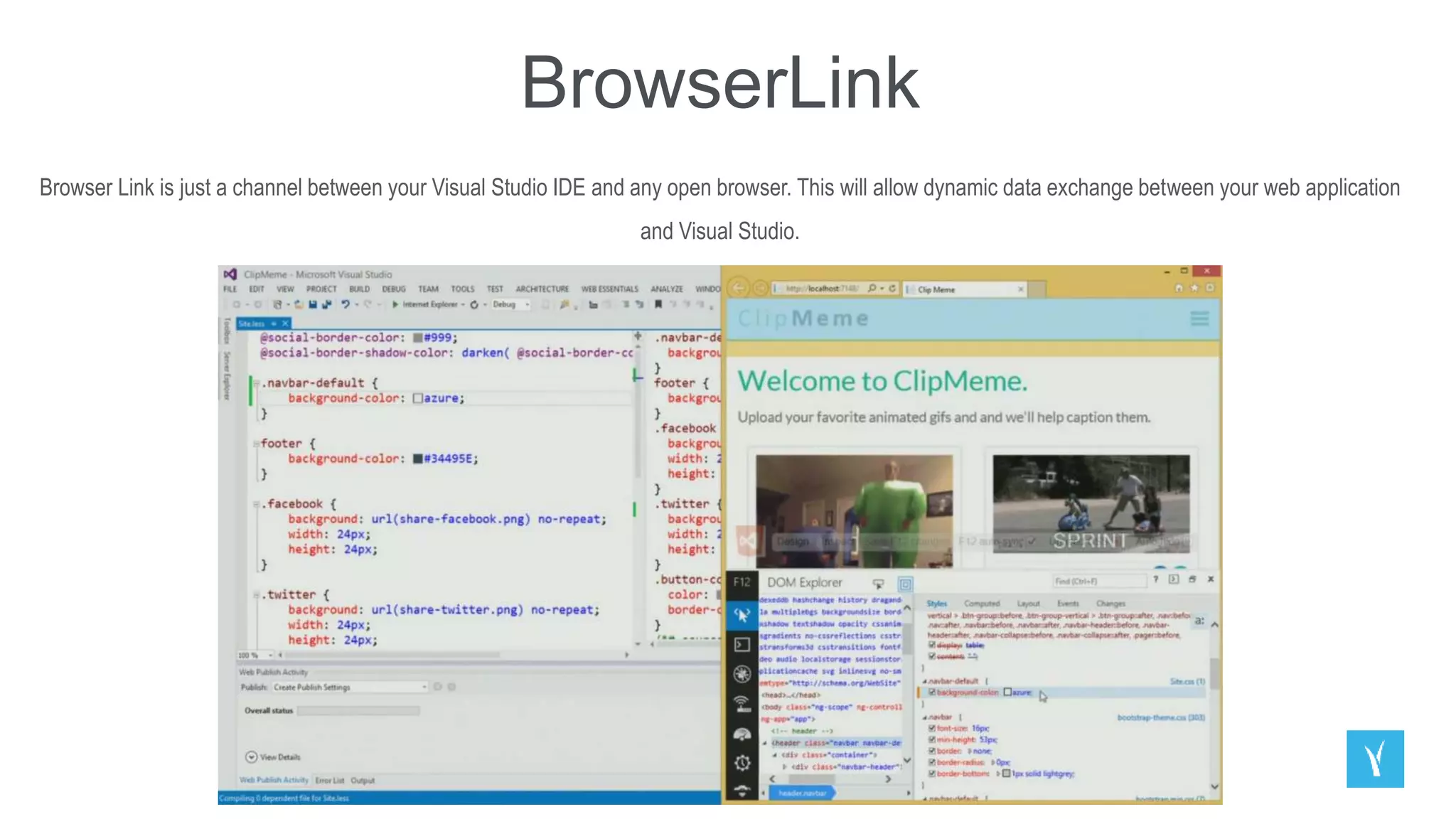Screen dimensions: 1456x819
Task: Open the Internet Explorer browser dropdown arrow
Action: pos(463,304)
